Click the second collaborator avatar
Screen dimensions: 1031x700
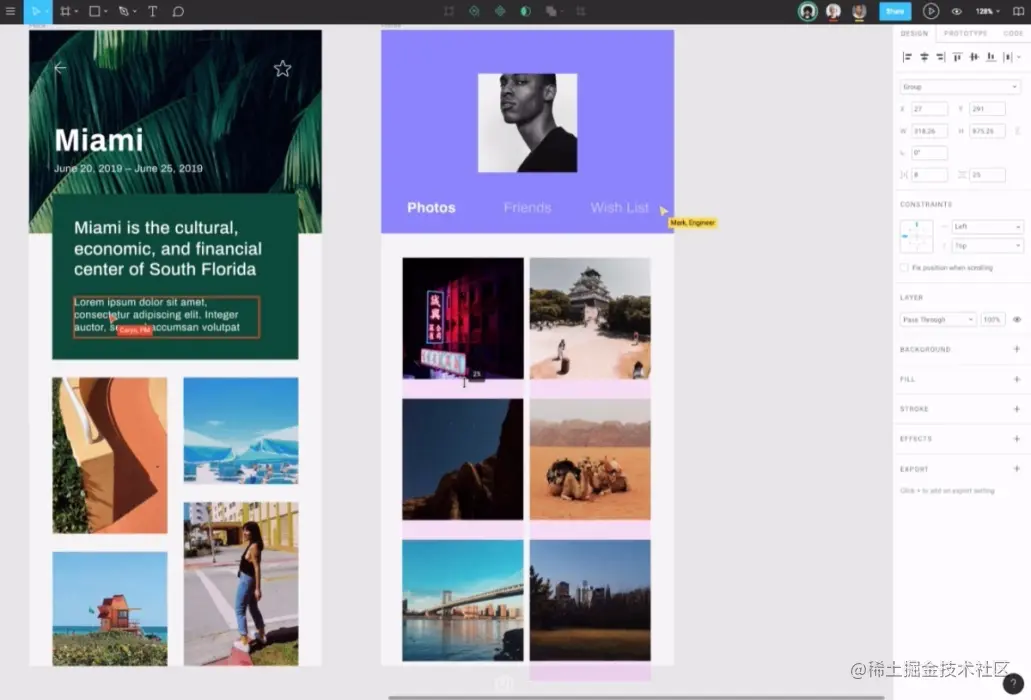[833, 11]
